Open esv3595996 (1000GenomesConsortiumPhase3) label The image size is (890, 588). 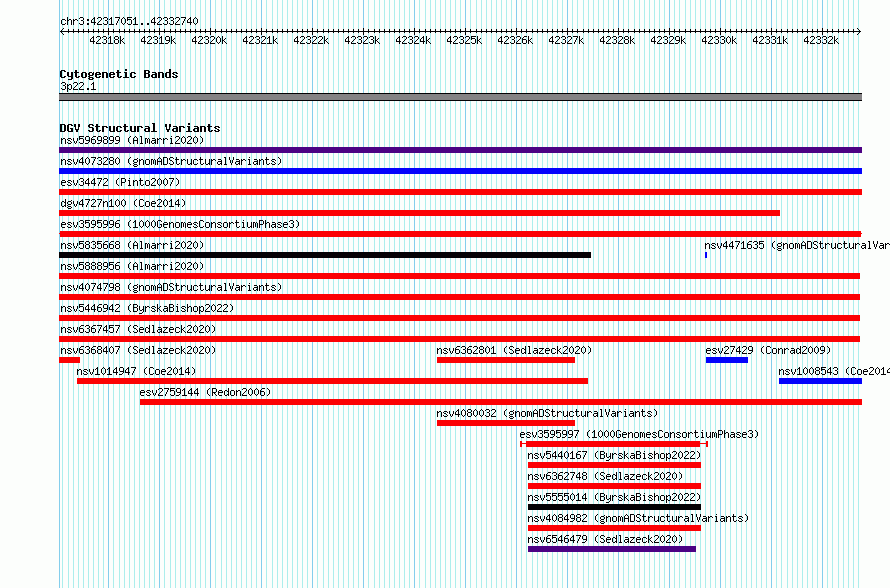point(180,224)
